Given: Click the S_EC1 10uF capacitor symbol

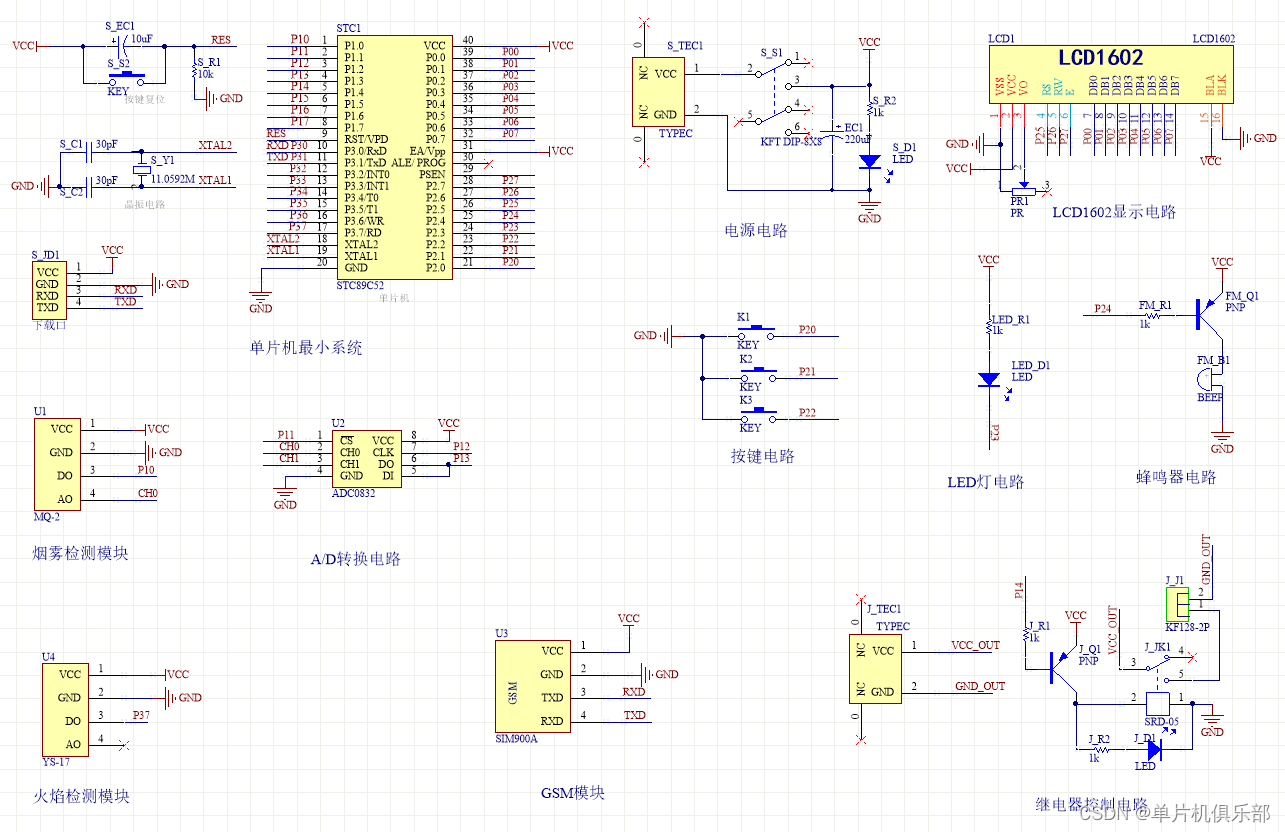Looking at the screenshot, I should pos(120,46).
